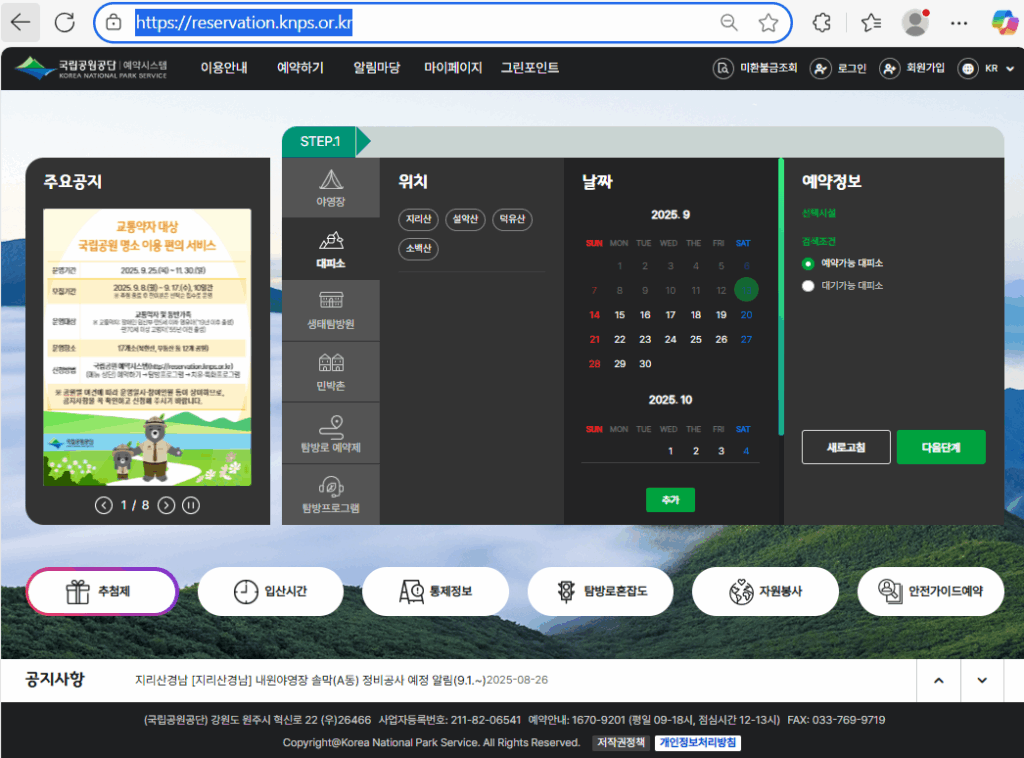Show previous notice with up chevron
This screenshot has width=1024, height=758.
click(x=938, y=681)
